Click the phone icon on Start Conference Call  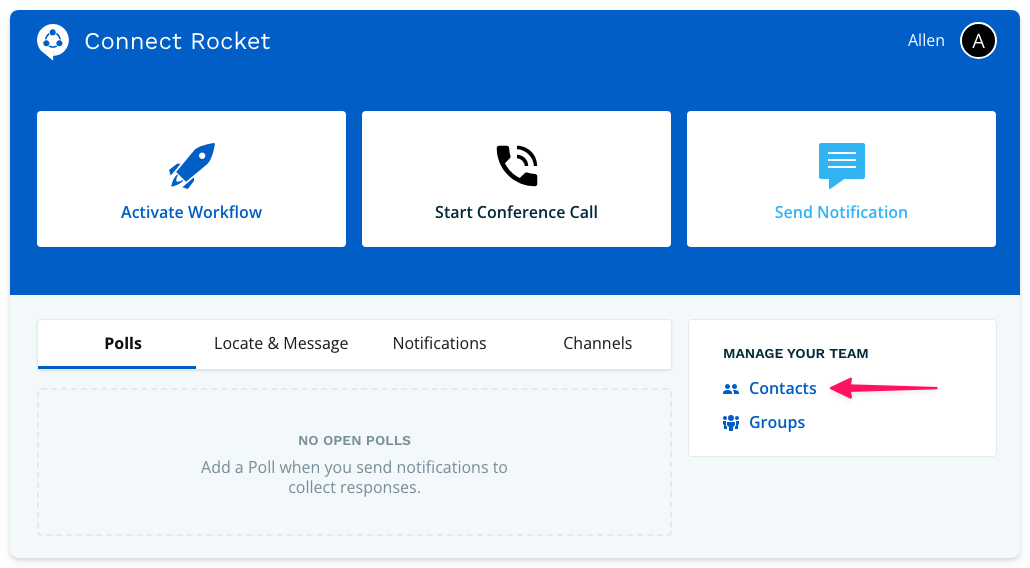coord(517,165)
